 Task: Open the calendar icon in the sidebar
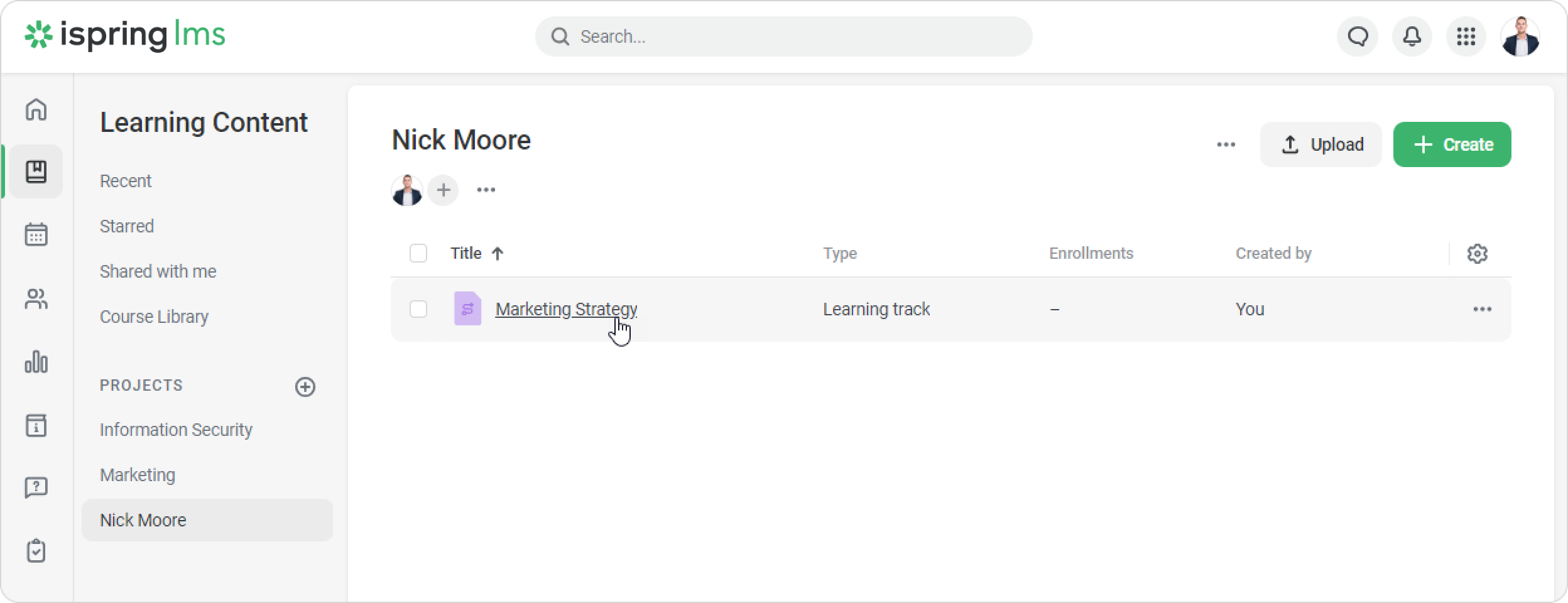point(36,235)
